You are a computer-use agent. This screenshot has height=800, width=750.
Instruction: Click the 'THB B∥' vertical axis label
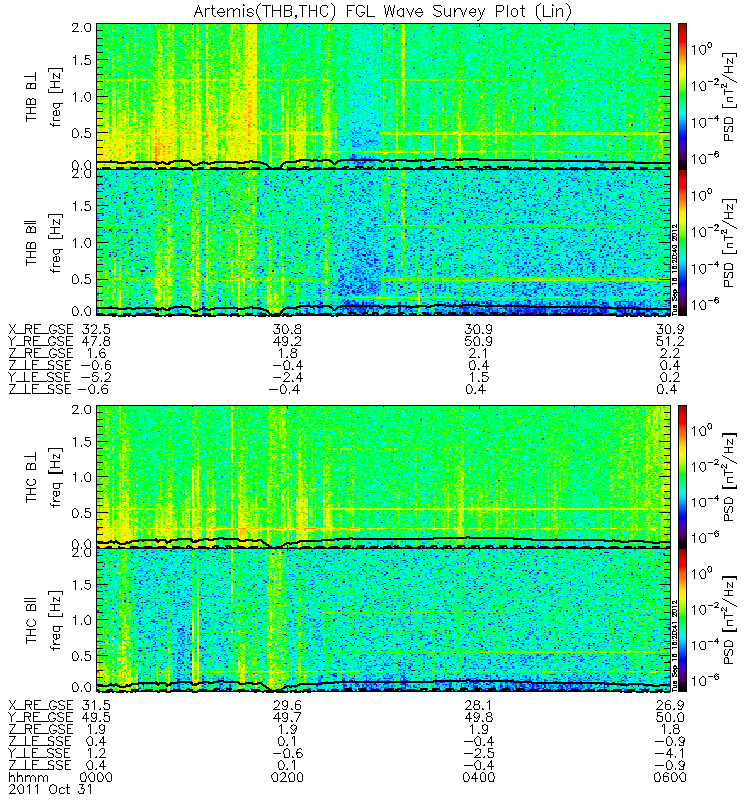click(x=32, y=243)
